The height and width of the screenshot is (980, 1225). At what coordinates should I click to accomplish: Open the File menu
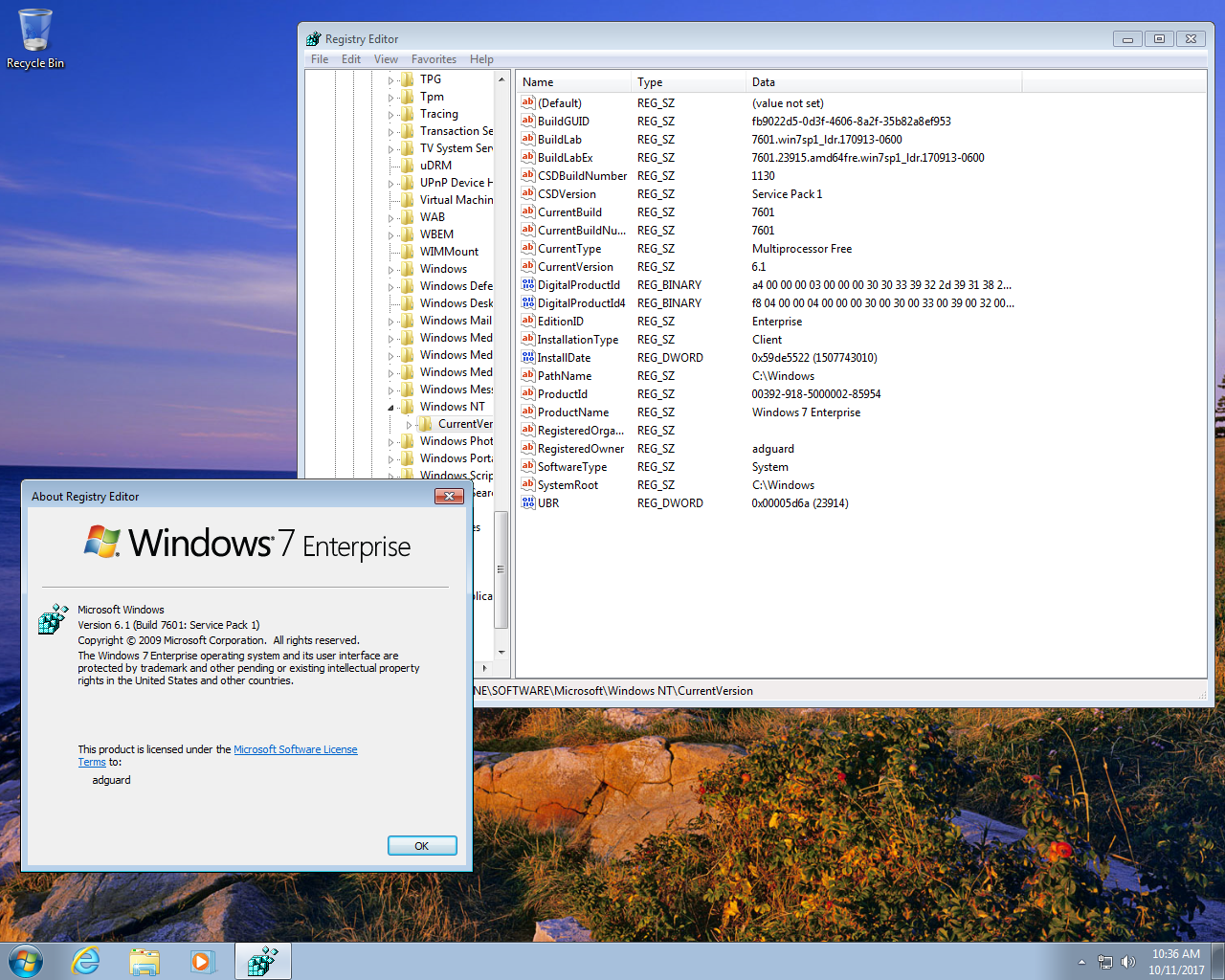320,59
